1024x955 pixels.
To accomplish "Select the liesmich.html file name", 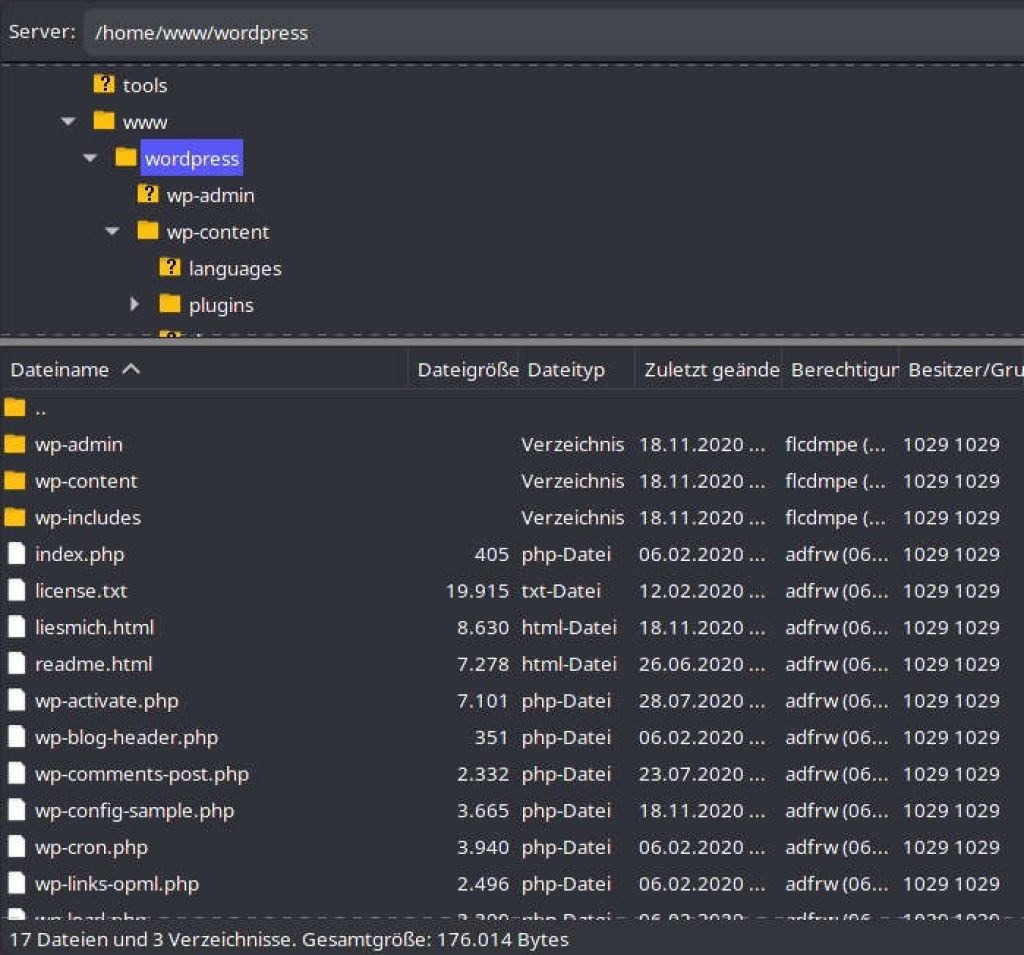I will (95, 628).
